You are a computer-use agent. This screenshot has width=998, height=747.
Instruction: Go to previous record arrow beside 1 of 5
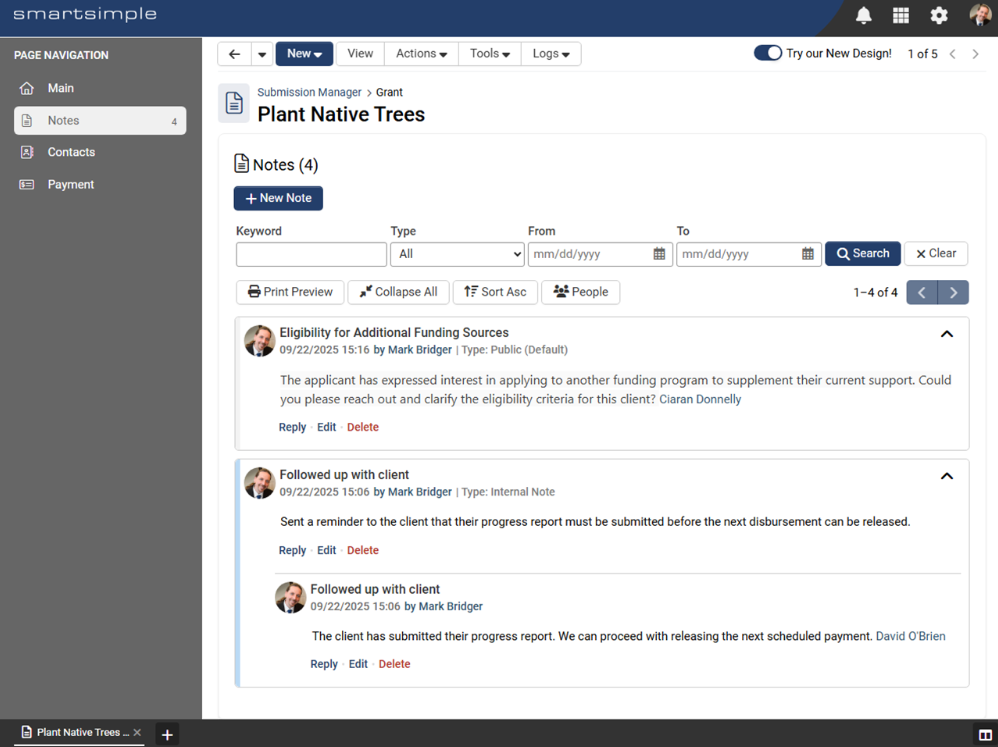(953, 54)
